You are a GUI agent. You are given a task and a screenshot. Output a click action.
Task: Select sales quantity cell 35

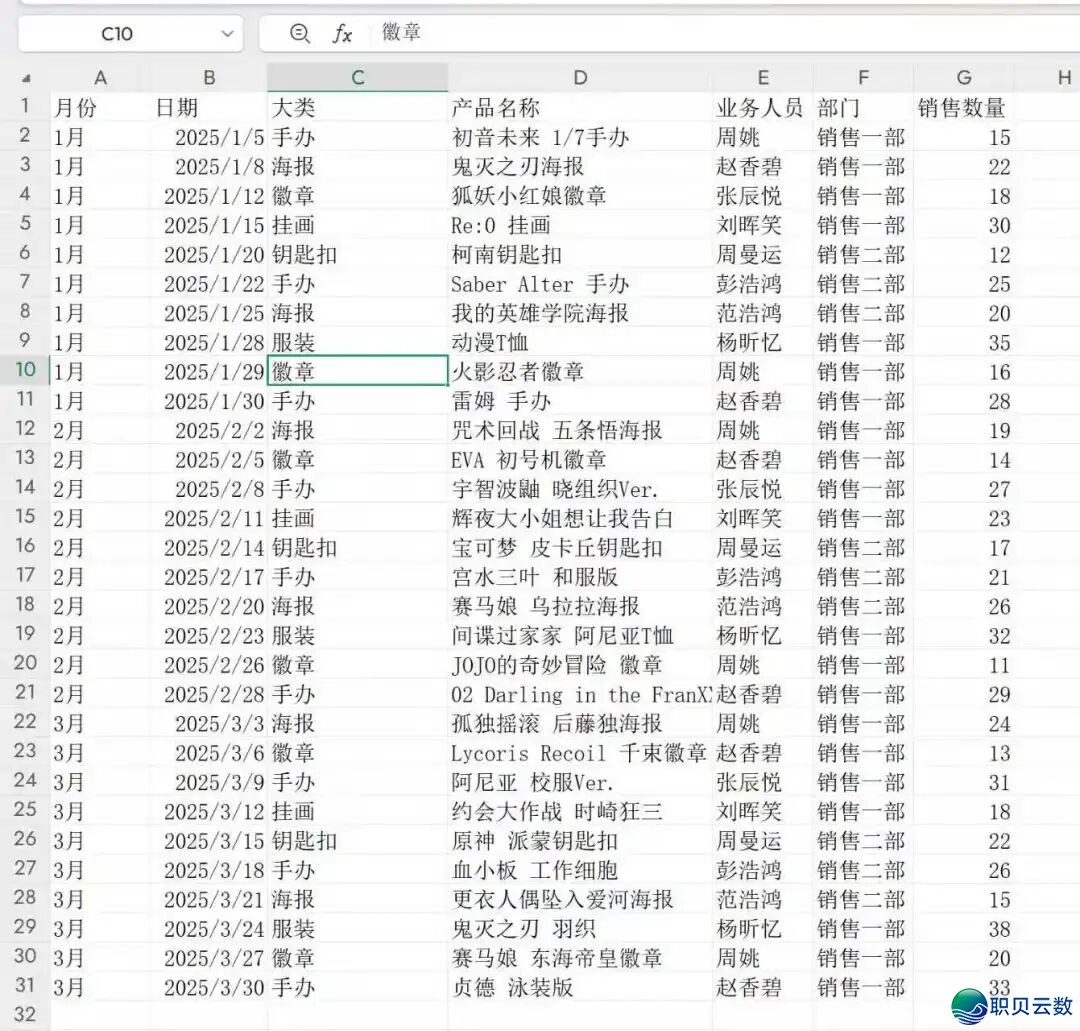964,342
